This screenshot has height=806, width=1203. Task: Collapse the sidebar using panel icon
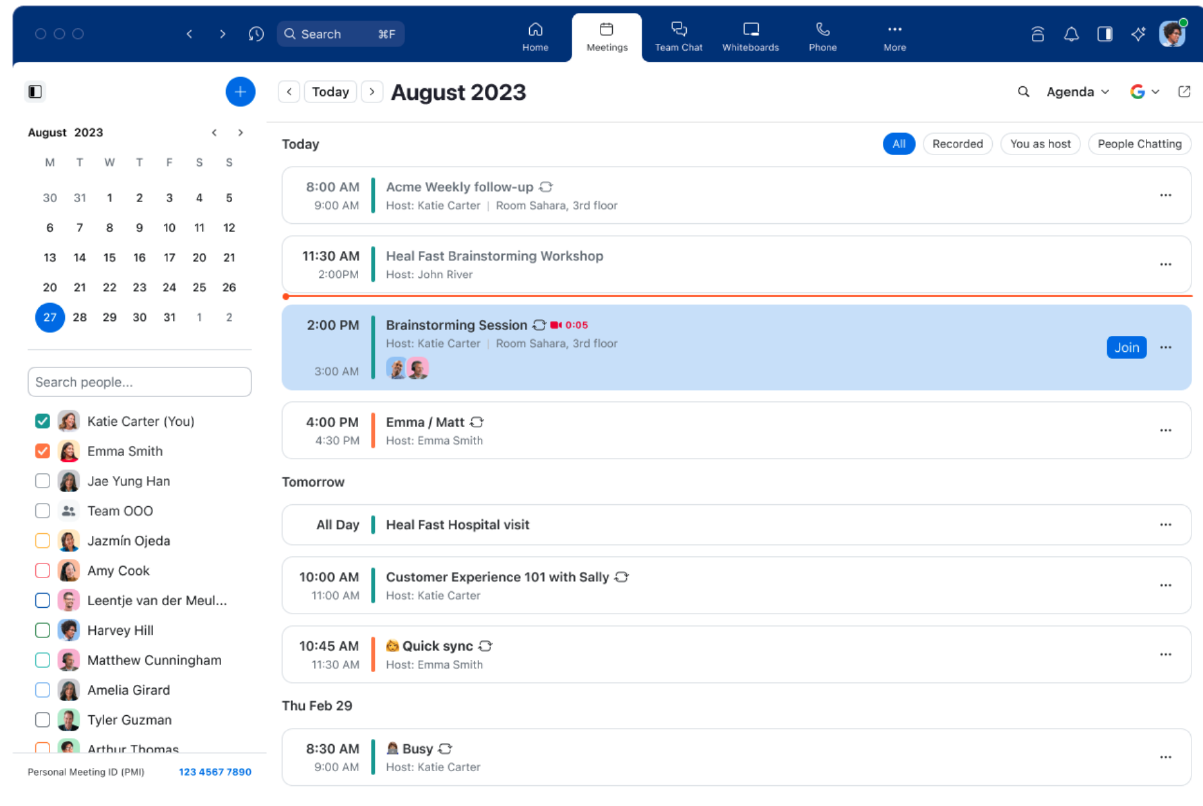[x=35, y=92]
